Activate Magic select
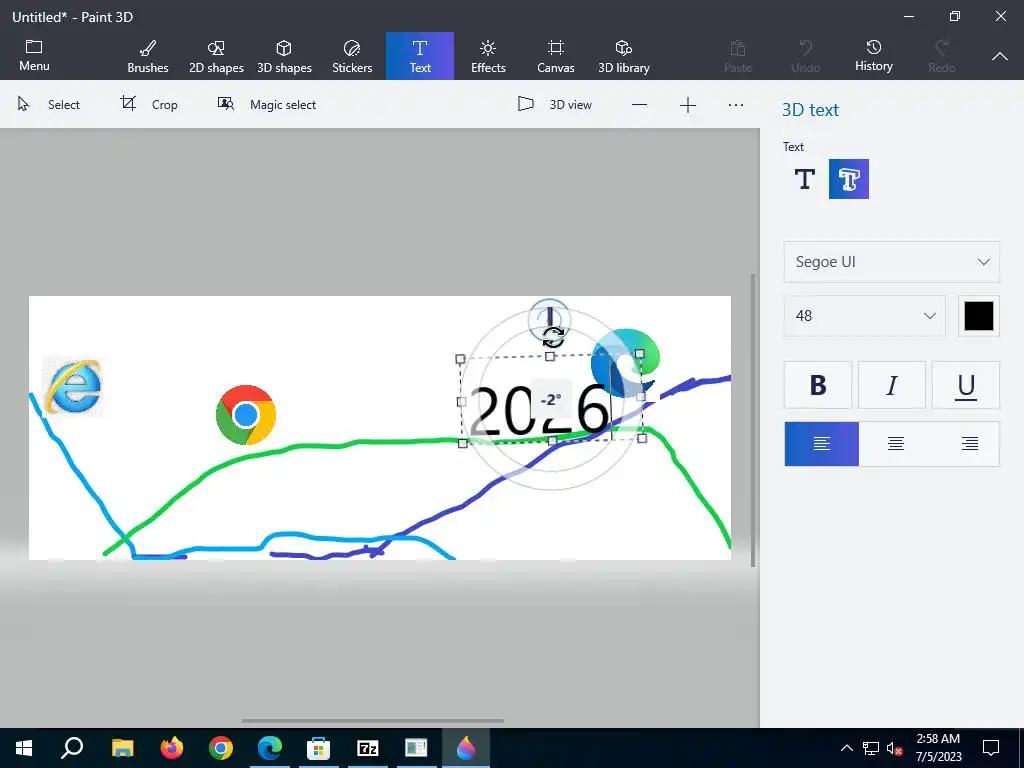 click(266, 104)
